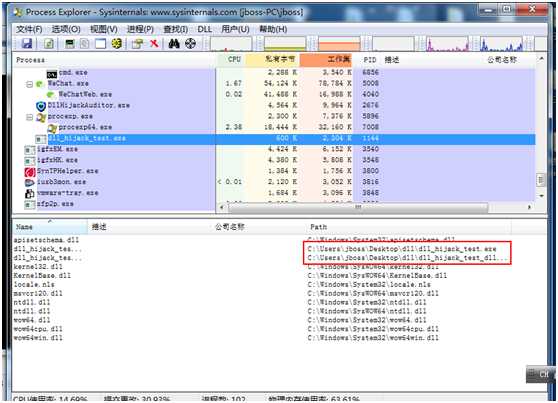
Task: Open the System Information toolbar icon
Action: click(x=69, y=43)
